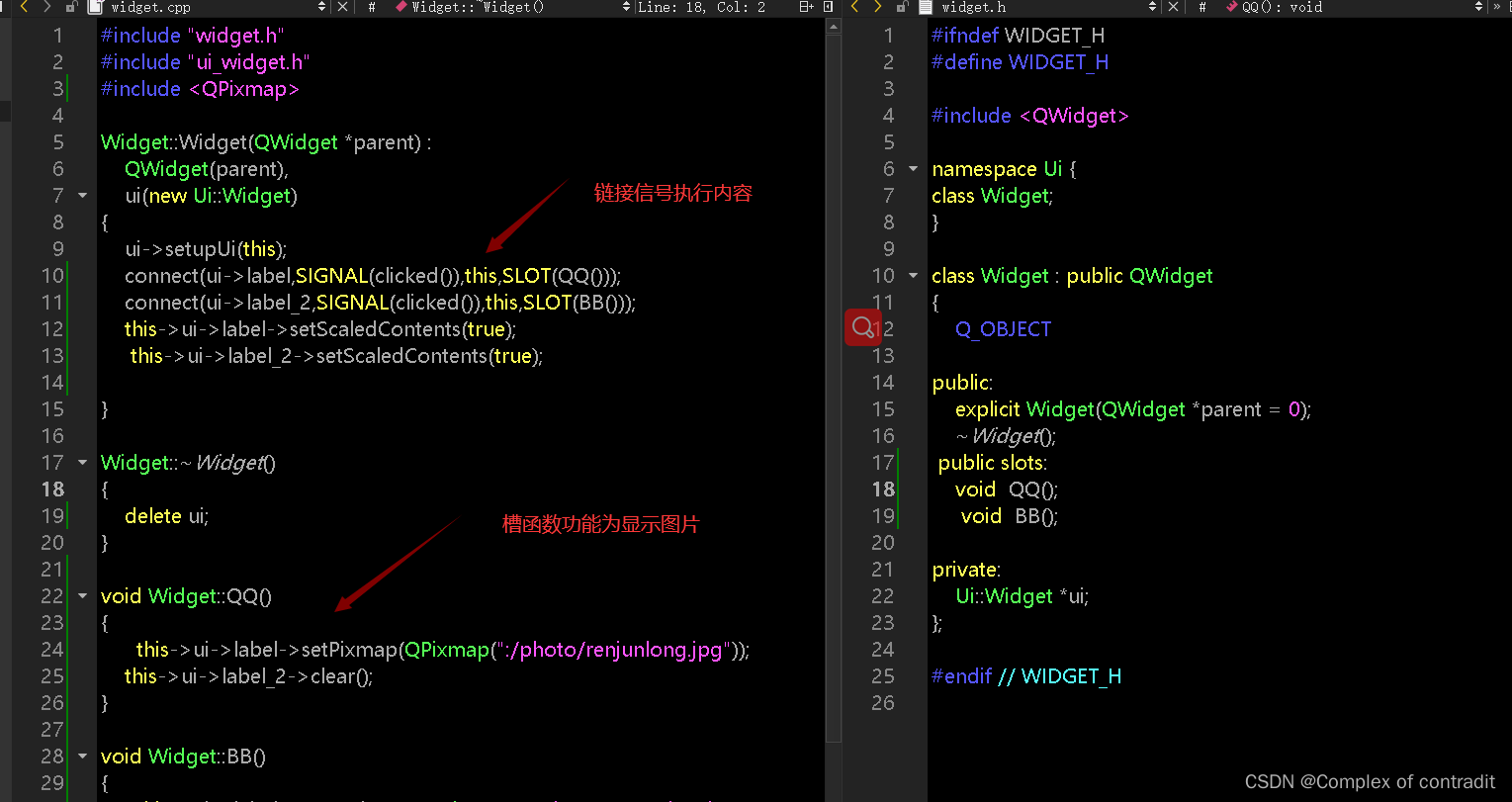
Task: Click the red magnifier icon near line 12
Action: tap(862, 327)
